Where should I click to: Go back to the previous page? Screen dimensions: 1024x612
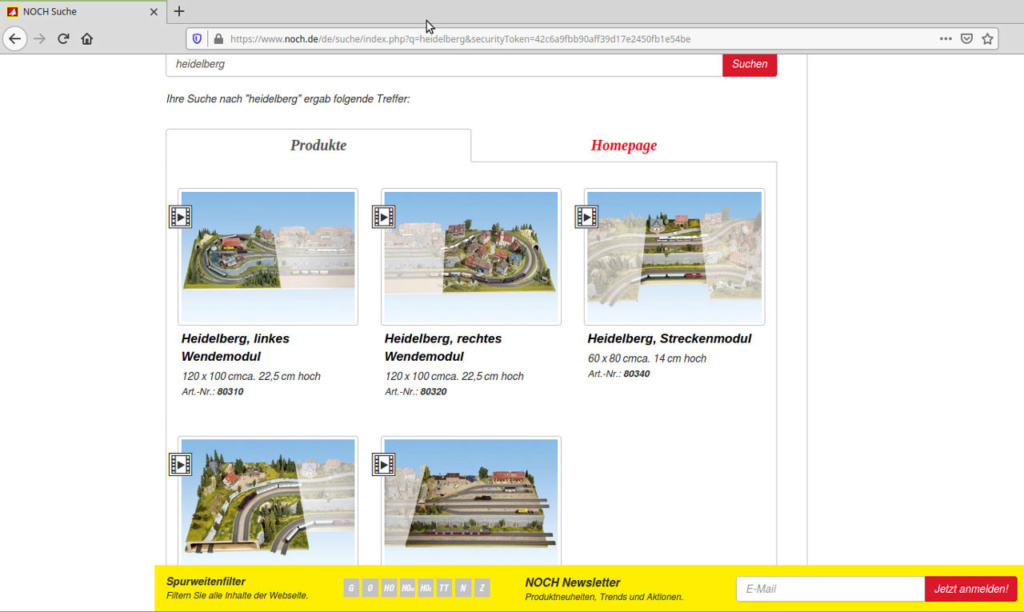pyautogui.click(x=14, y=39)
